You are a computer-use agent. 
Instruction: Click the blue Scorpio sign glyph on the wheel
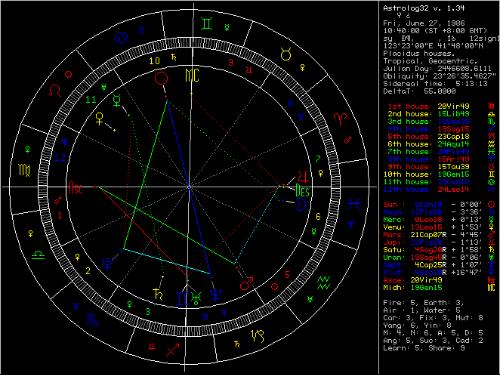click(92, 320)
